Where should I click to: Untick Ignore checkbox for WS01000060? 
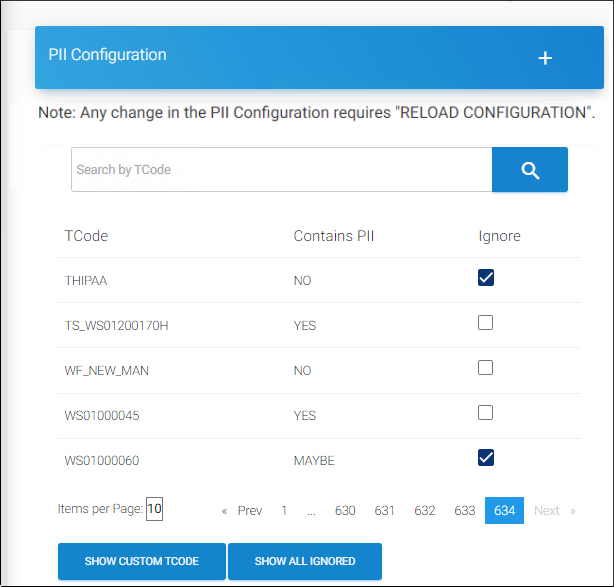[486, 458]
